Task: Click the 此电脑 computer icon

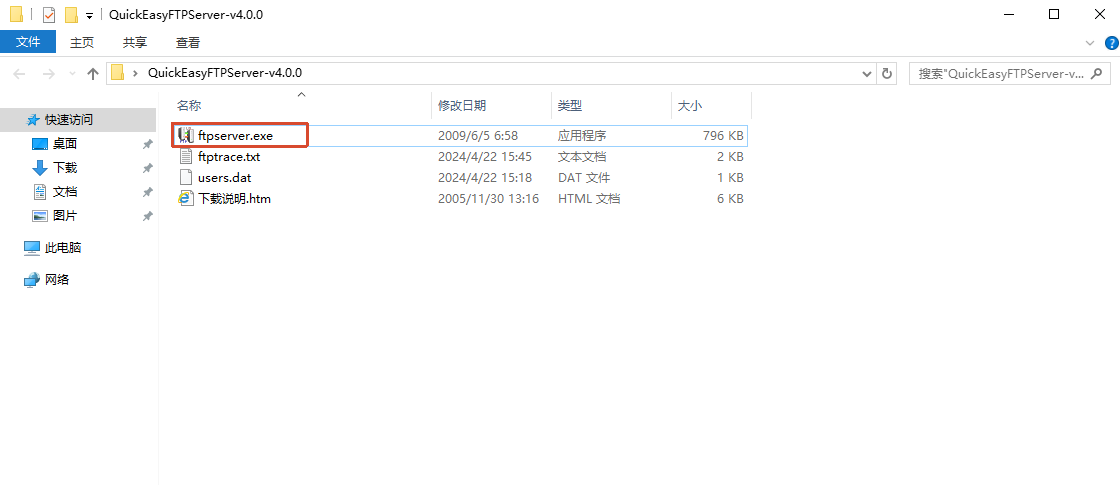Action: tap(32, 248)
